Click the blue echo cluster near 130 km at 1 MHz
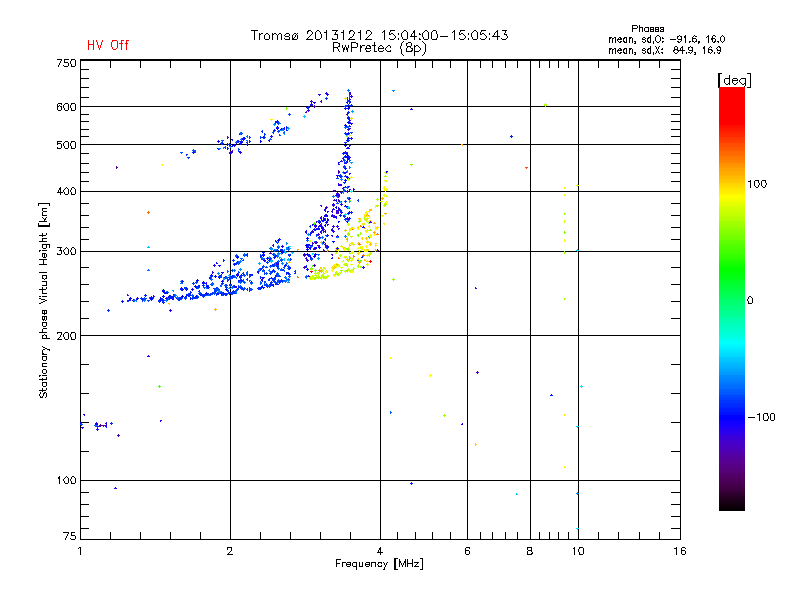 tap(96, 425)
